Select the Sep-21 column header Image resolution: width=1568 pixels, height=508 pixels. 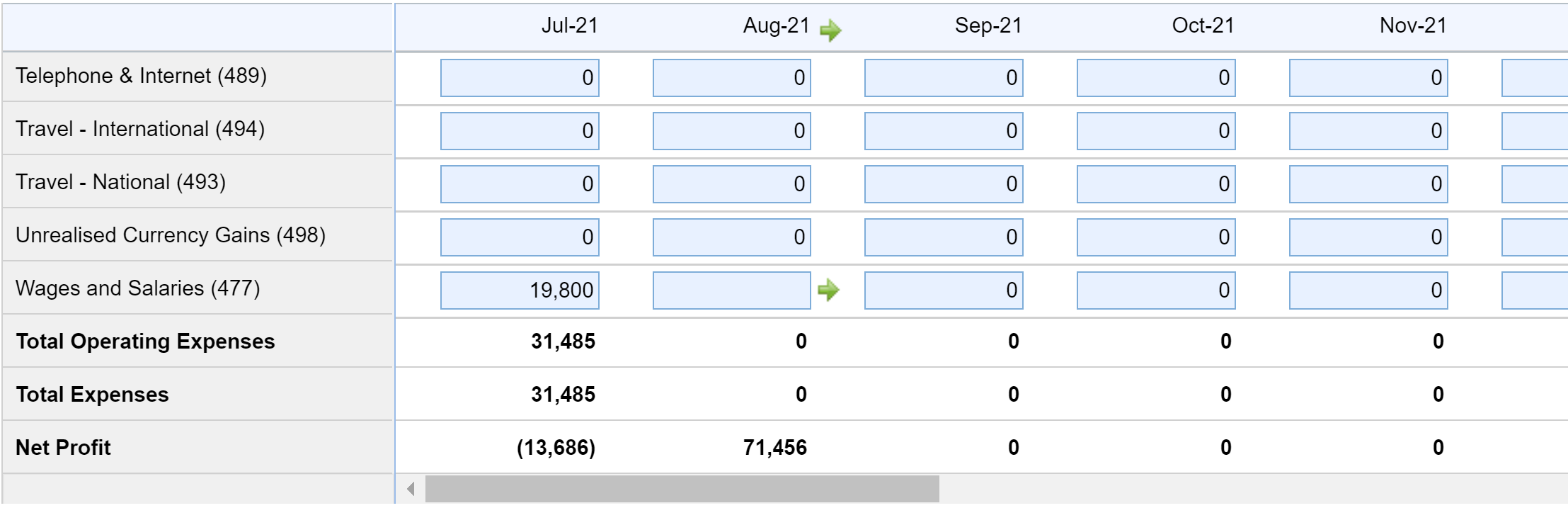tap(989, 26)
